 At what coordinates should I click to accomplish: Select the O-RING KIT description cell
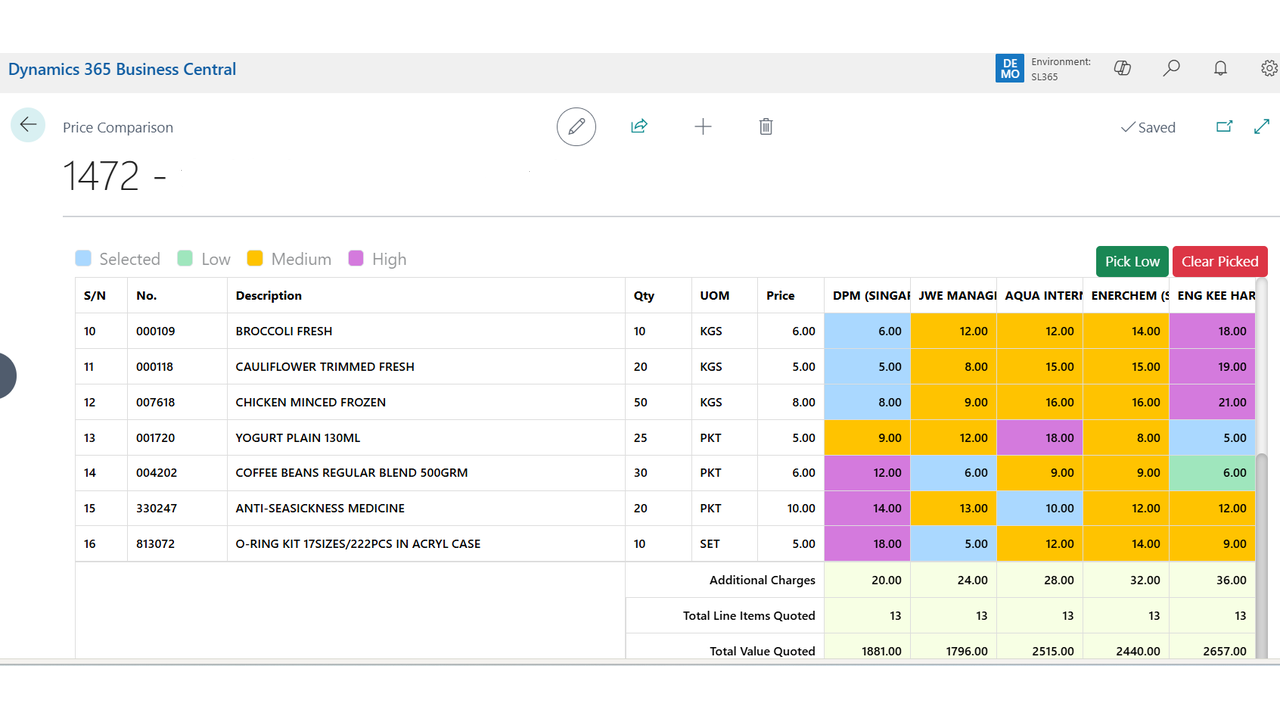[426, 544]
